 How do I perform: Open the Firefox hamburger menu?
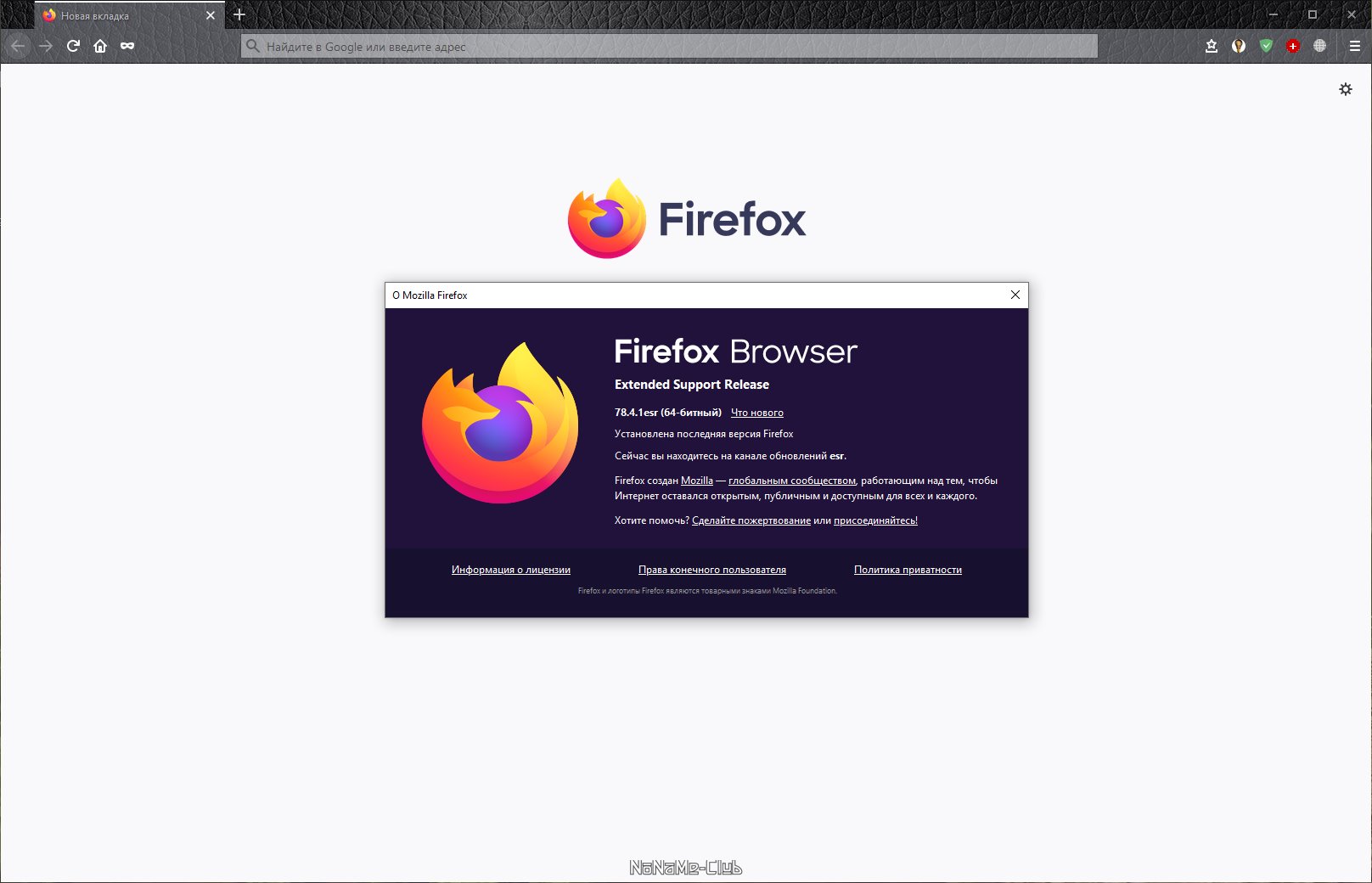(x=1355, y=46)
